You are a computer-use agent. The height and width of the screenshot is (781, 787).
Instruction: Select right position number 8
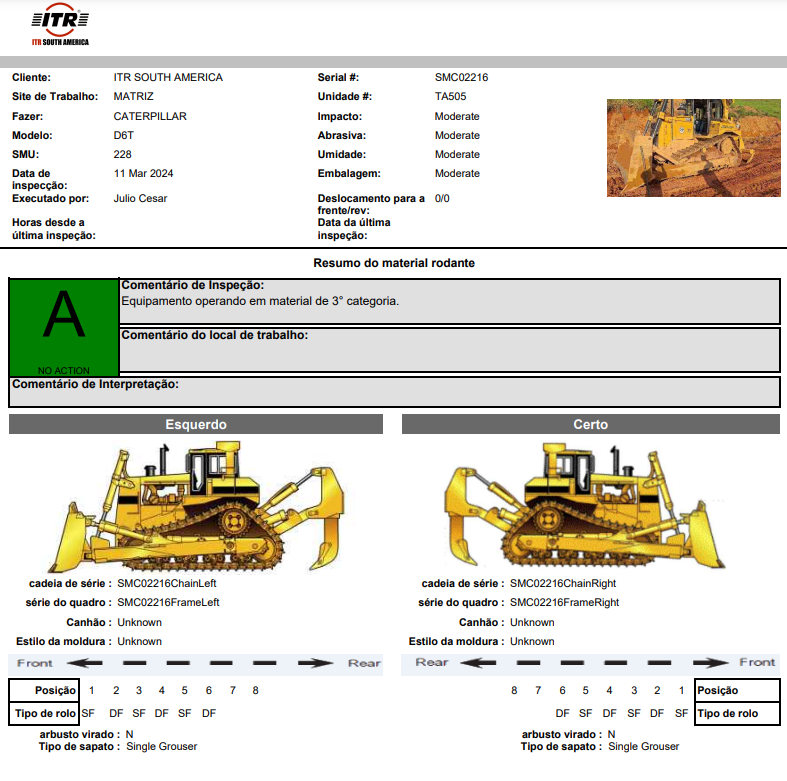(x=514, y=691)
